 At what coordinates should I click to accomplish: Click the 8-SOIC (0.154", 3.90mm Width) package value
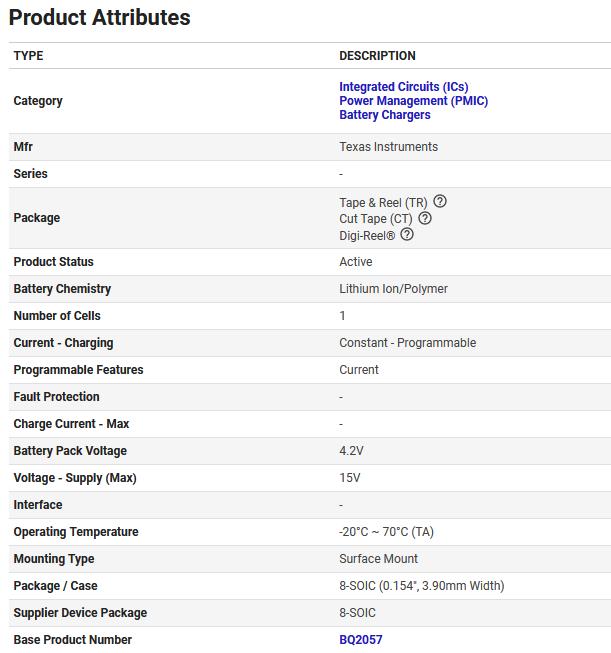pos(421,586)
